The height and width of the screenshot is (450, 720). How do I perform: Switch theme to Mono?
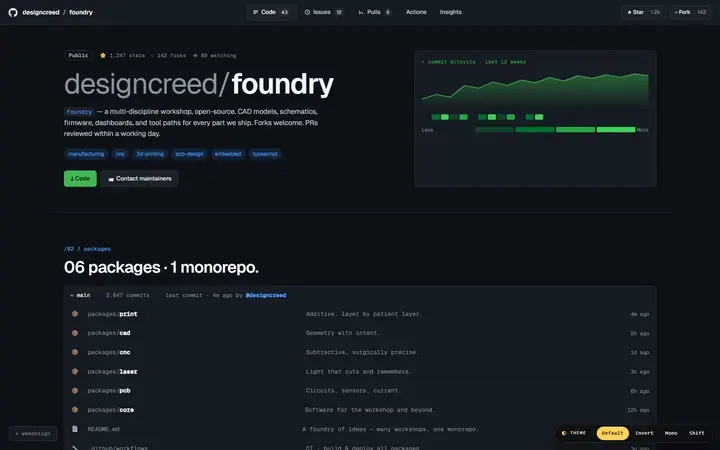[x=671, y=433]
